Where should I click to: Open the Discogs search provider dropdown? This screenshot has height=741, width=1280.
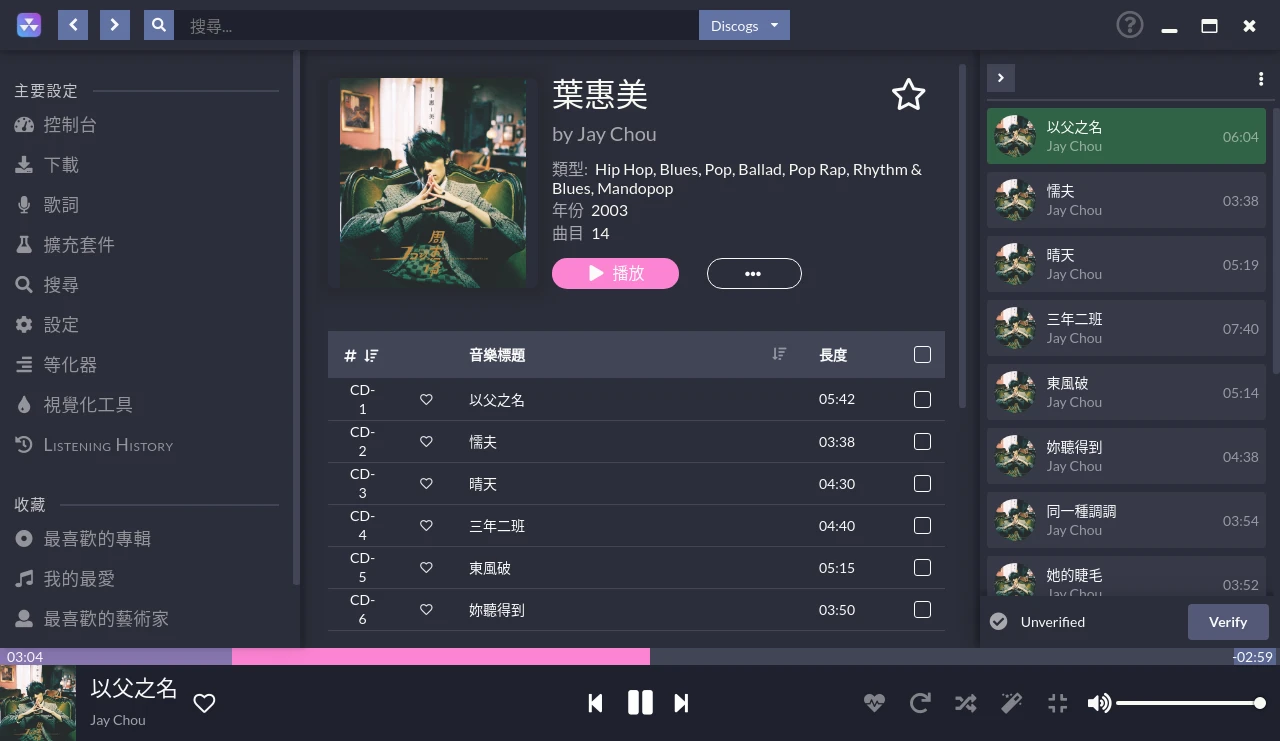coord(744,25)
